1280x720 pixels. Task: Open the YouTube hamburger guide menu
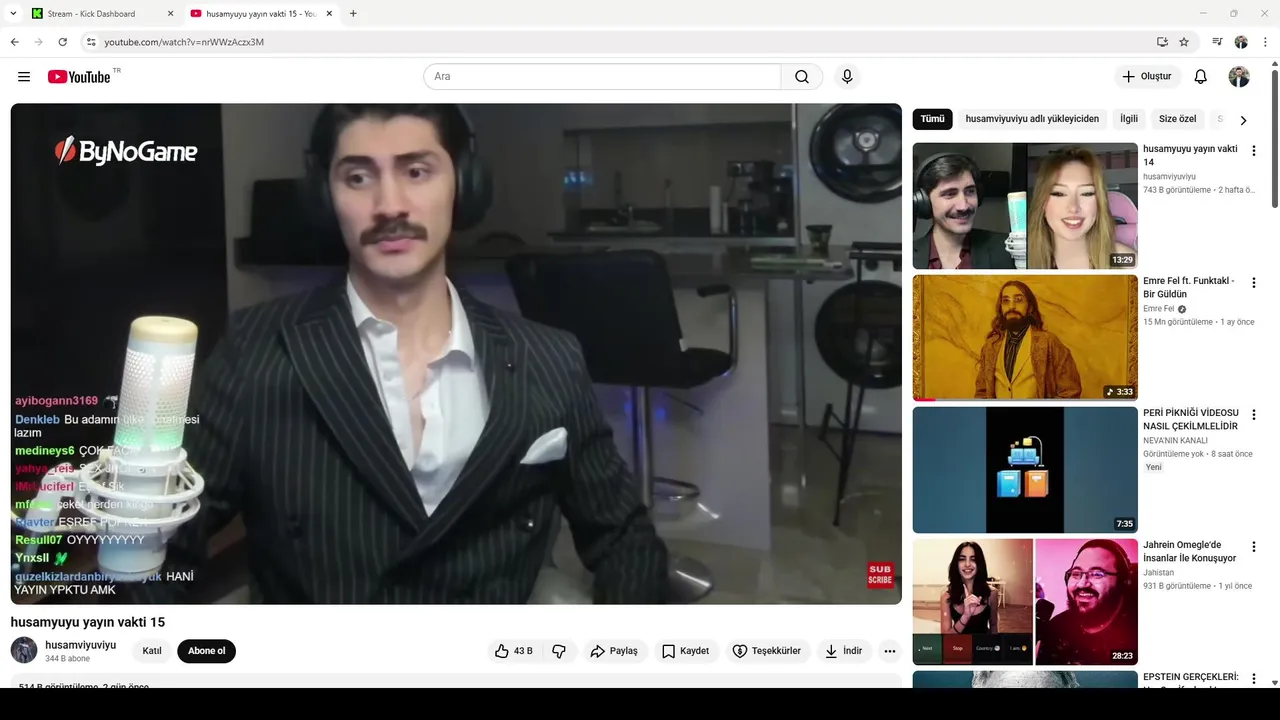tap(24, 77)
